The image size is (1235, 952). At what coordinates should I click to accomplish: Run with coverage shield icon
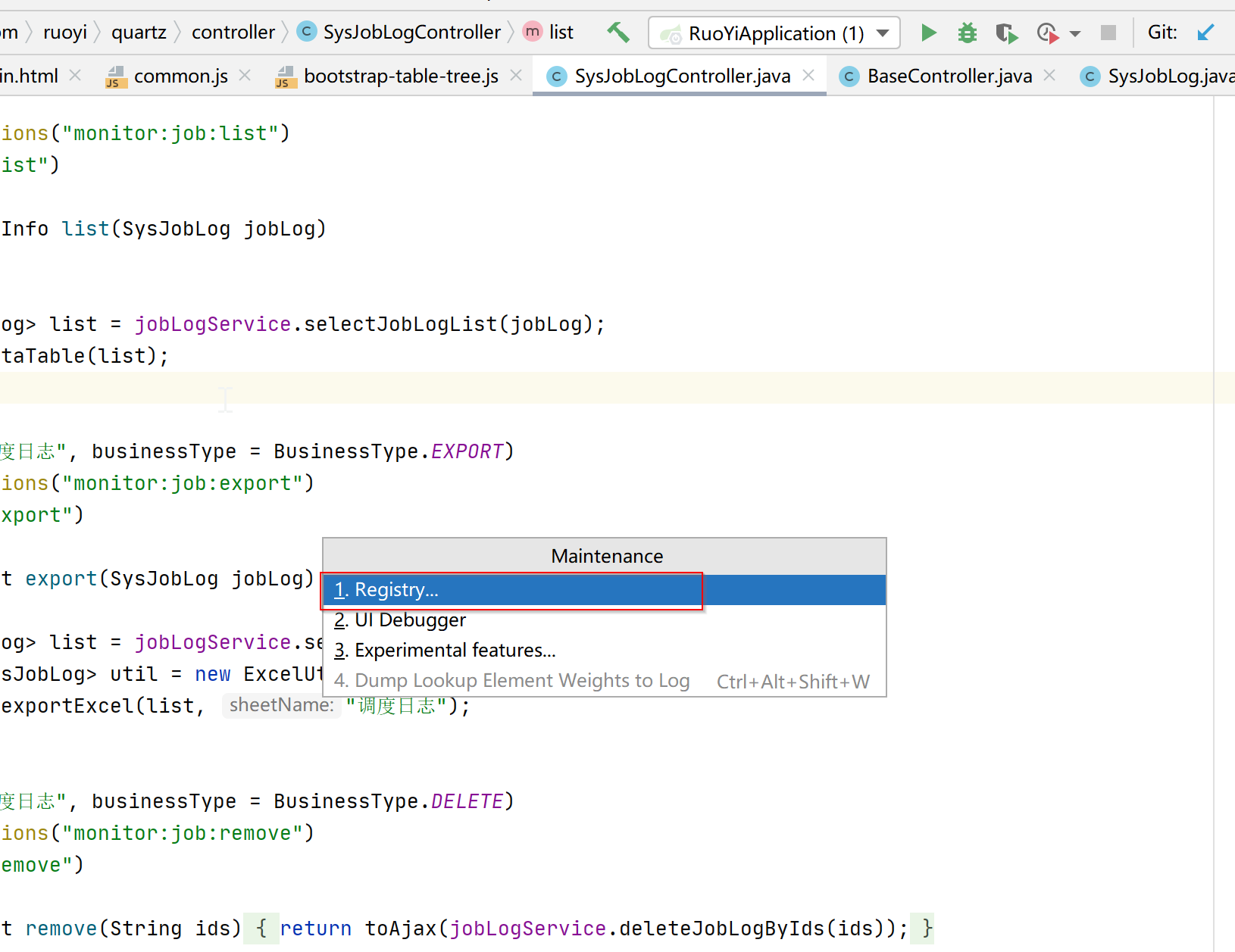pos(1006,33)
